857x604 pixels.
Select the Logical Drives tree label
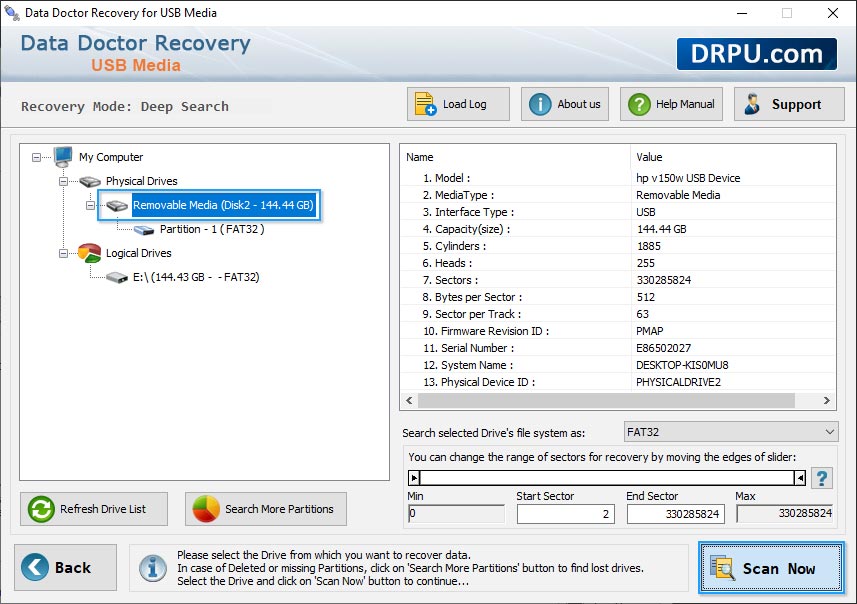tap(139, 253)
